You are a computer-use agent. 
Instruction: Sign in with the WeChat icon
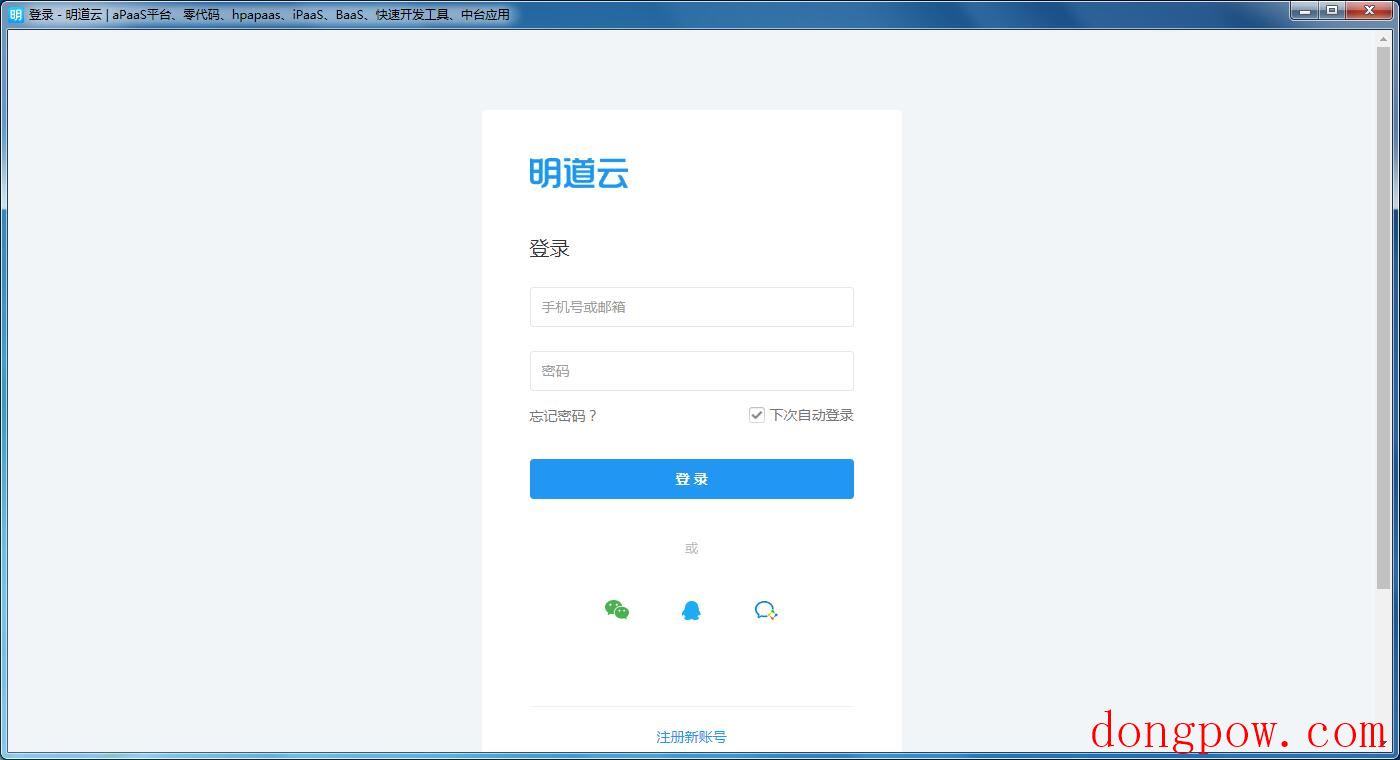tap(617, 610)
